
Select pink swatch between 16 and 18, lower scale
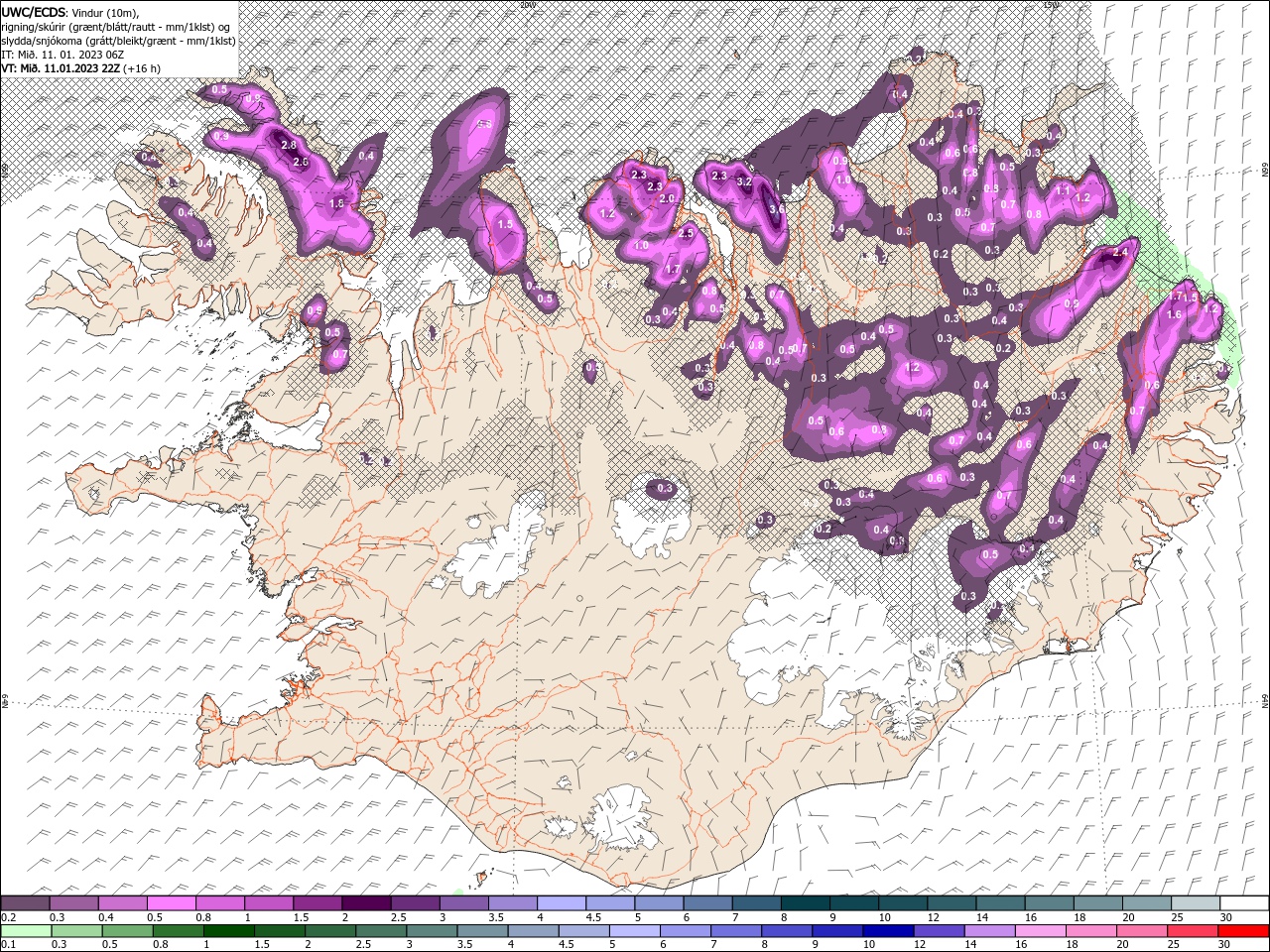point(1040,931)
